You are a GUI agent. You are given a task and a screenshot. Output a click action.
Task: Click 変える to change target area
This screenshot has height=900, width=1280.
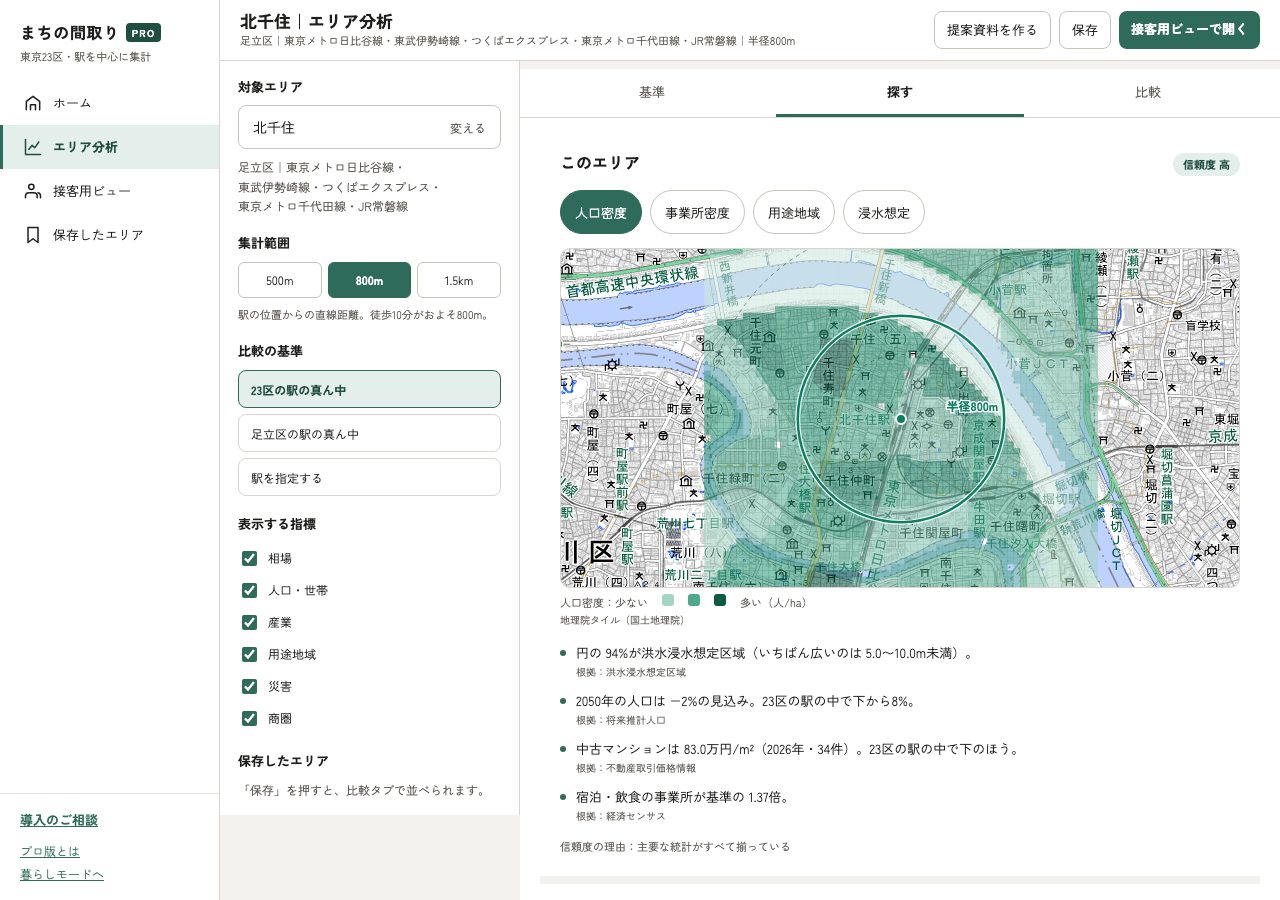coord(467,128)
